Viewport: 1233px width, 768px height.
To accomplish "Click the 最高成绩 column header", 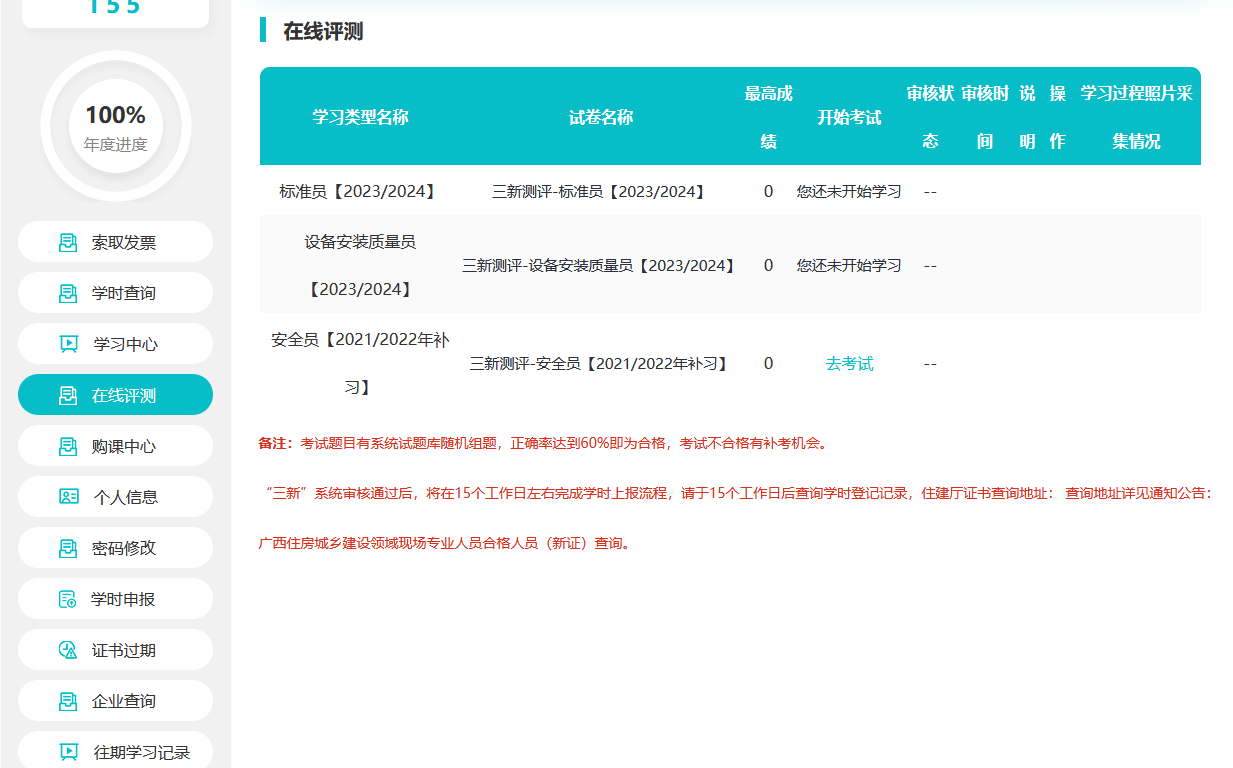I will [x=768, y=117].
